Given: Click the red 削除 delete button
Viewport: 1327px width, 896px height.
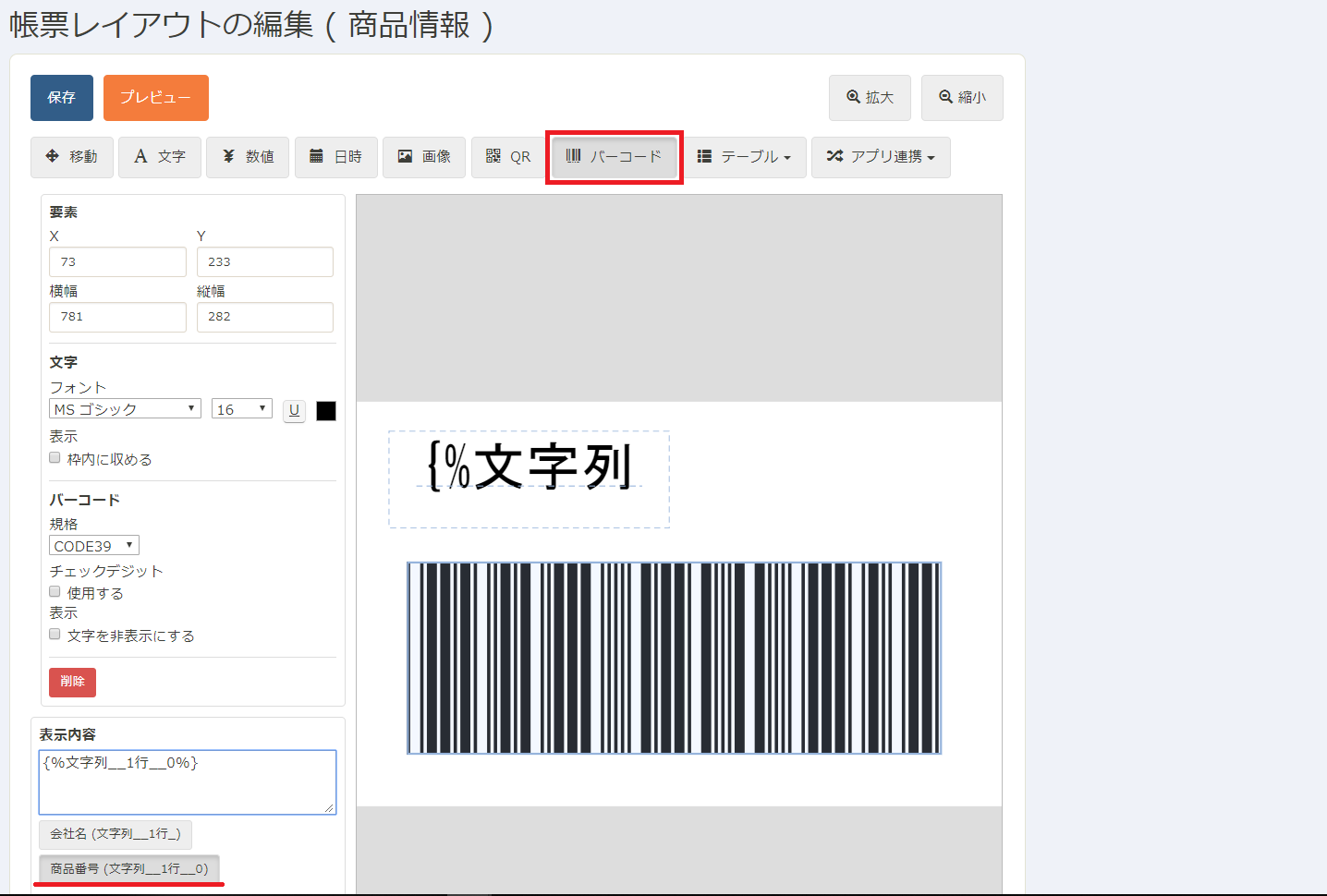Looking at the screenshot, I should coord(72,682).
